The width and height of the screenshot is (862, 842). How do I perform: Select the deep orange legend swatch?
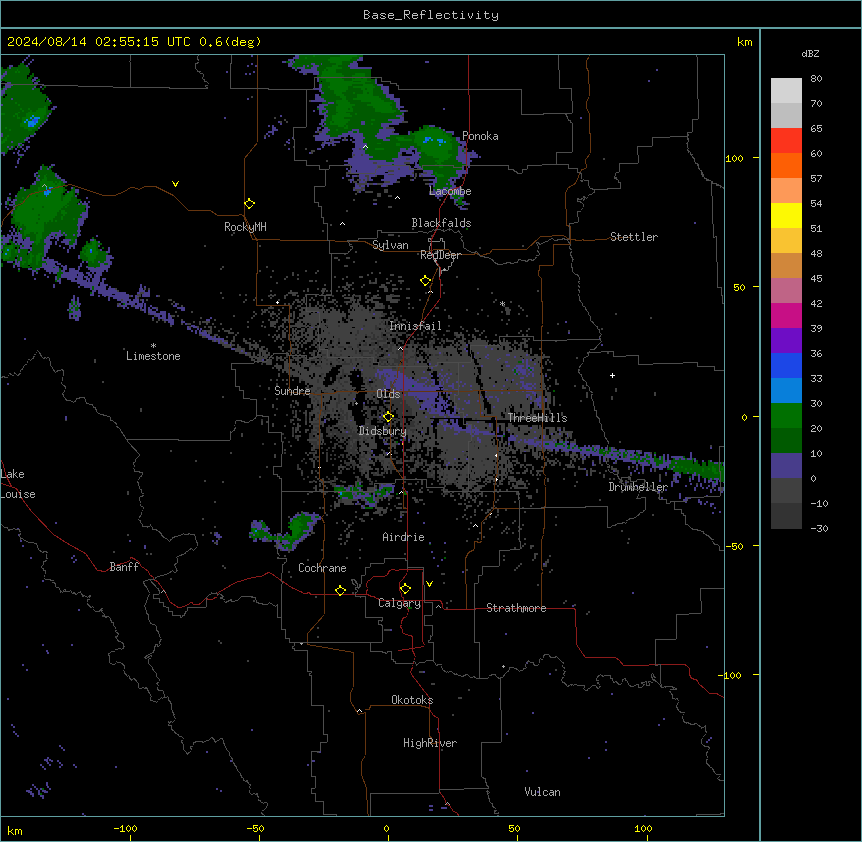click(x=786, y=165)
